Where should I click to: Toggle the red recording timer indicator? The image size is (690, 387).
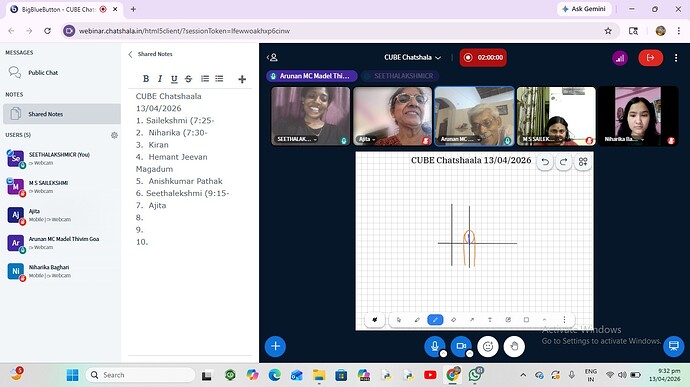pyautogui.click(x=483, y=58)
